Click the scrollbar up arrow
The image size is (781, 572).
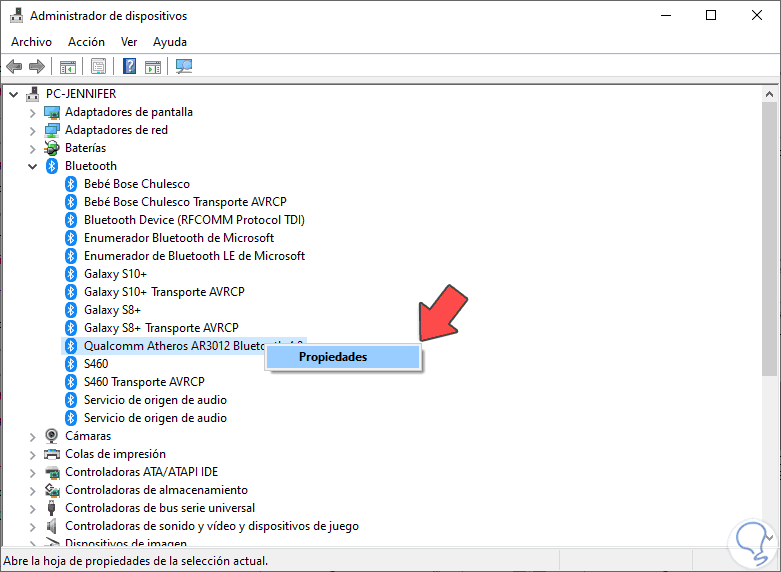(x=770, y=94)
